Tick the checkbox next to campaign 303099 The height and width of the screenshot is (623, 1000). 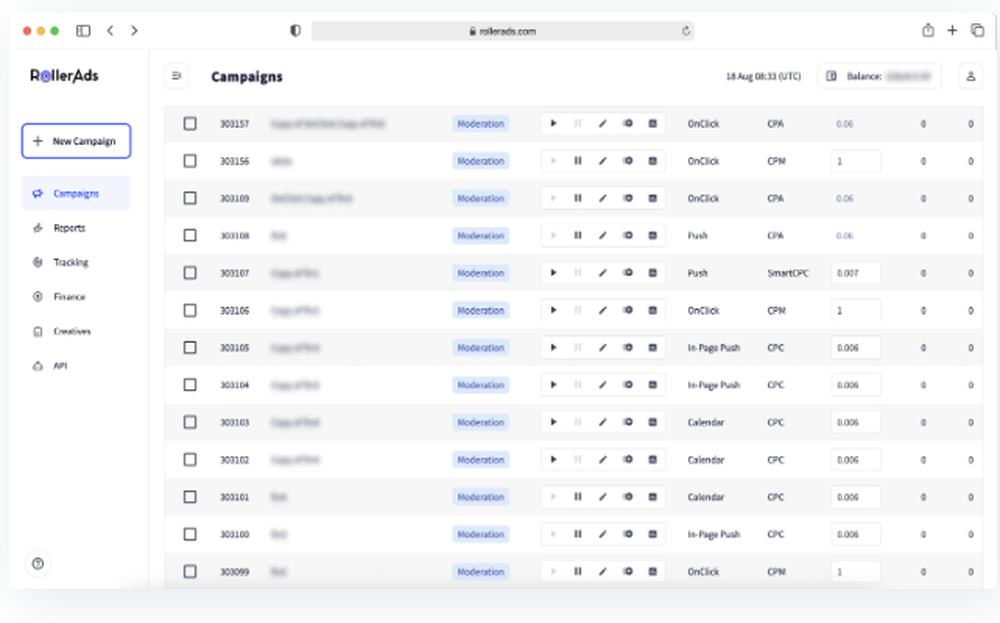click(189, 571)
